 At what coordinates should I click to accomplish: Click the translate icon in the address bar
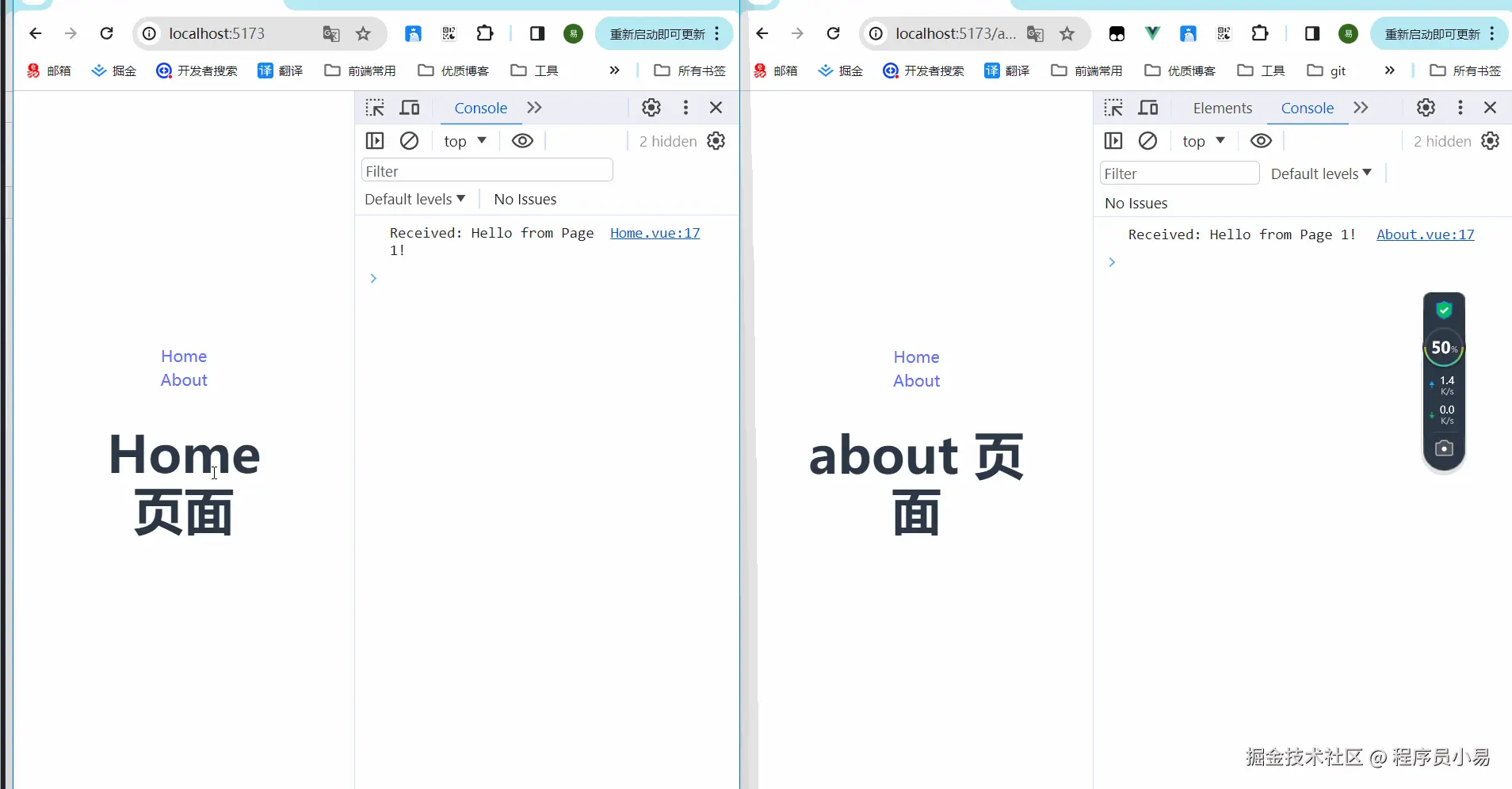pos(330,34)
